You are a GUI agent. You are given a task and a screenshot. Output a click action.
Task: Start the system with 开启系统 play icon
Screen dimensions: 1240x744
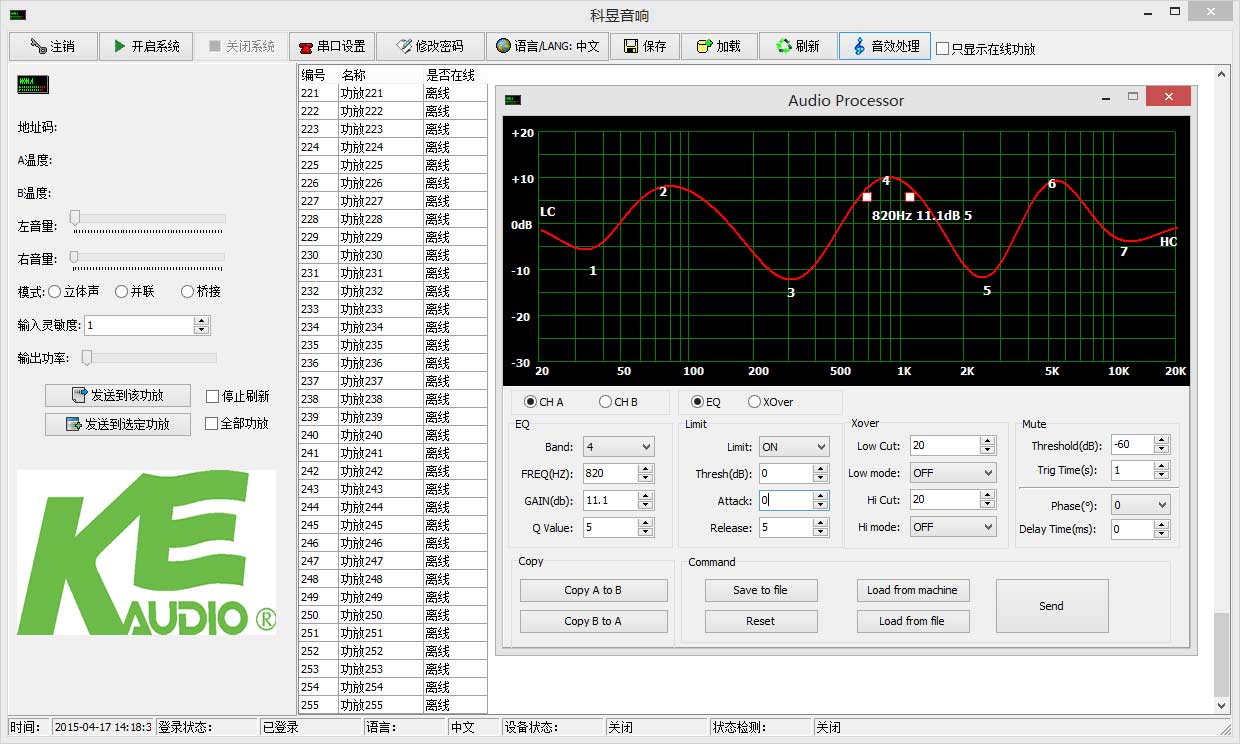click(146, 46)
